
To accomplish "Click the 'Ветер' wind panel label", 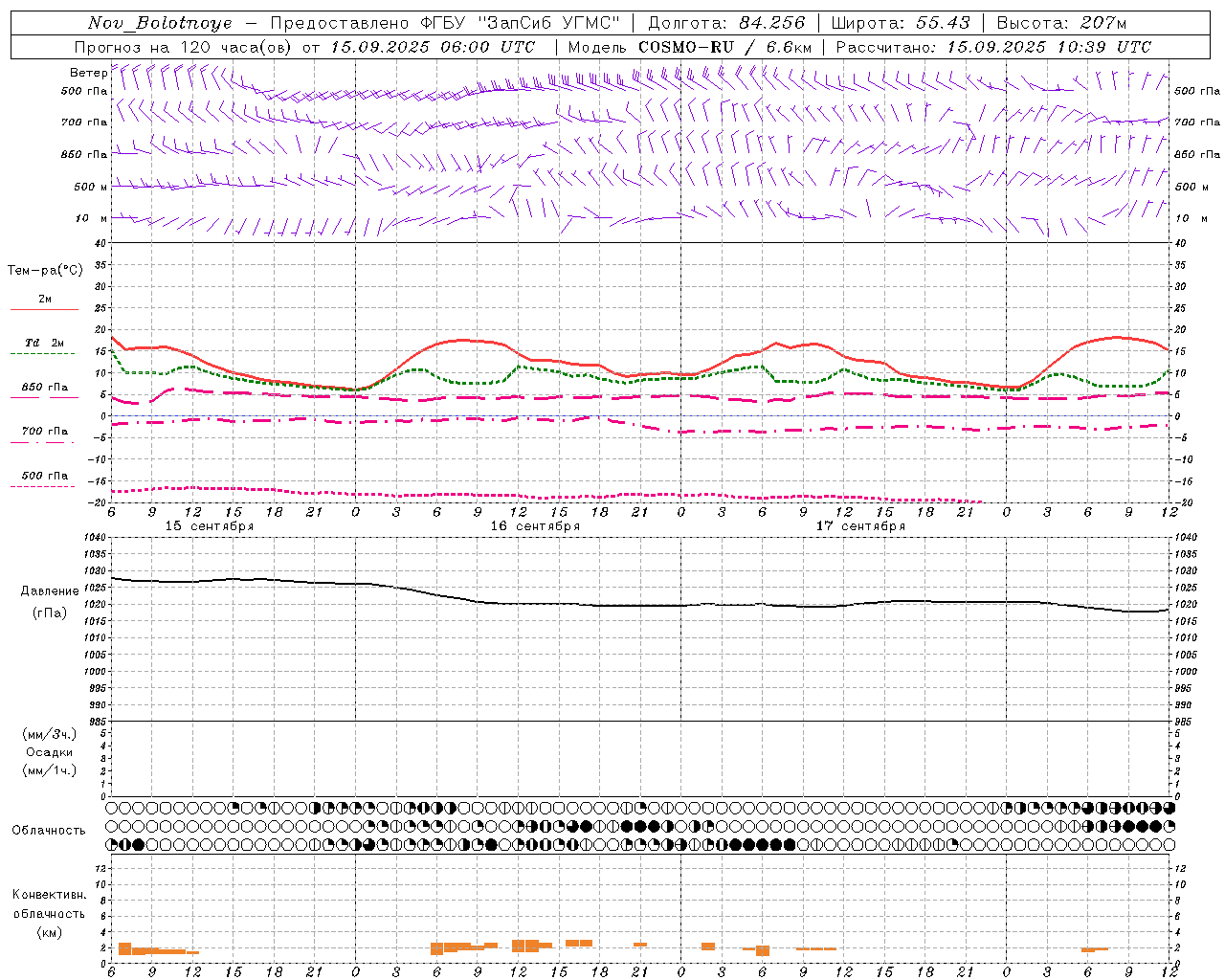I will (88, 73).
